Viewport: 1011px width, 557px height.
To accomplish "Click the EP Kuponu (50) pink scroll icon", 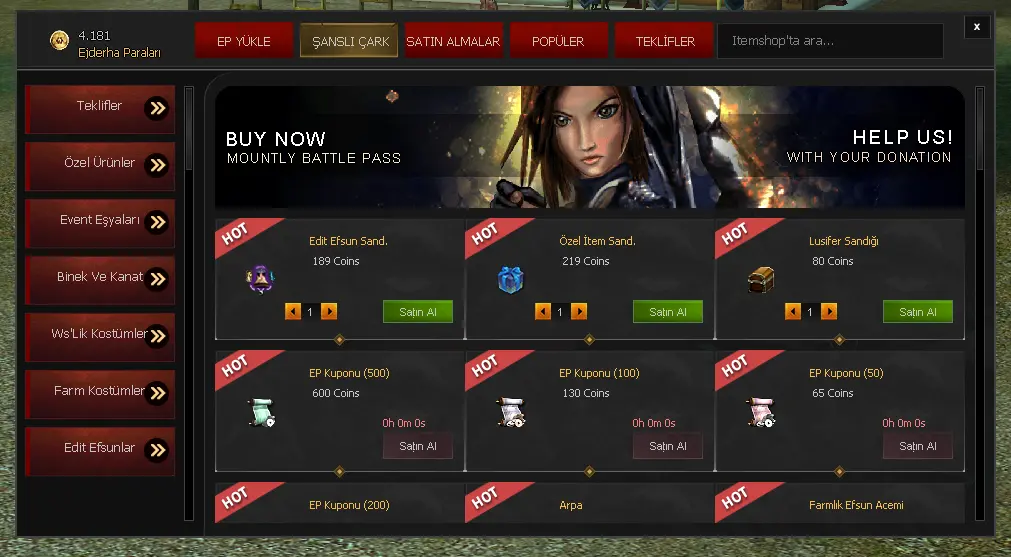I will [x=761, y=413].
